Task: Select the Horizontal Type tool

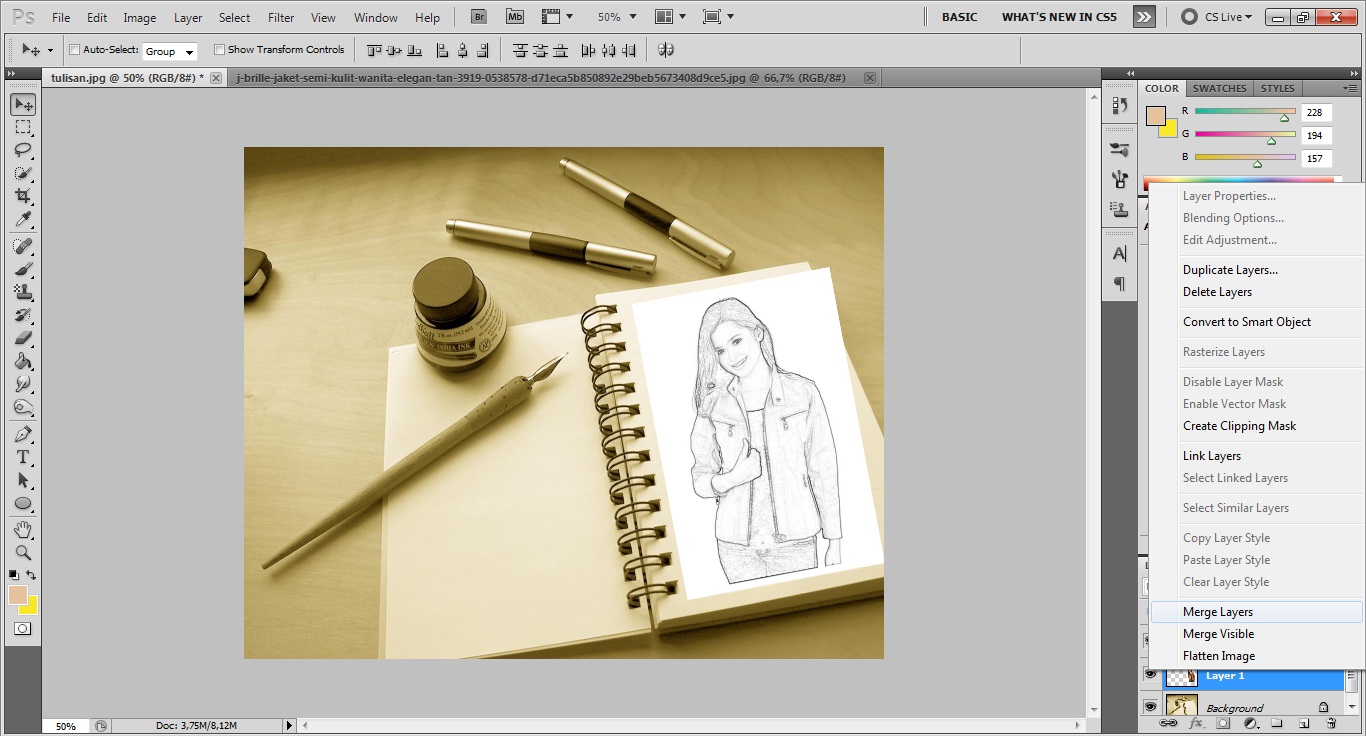Action: click(22, 457)
